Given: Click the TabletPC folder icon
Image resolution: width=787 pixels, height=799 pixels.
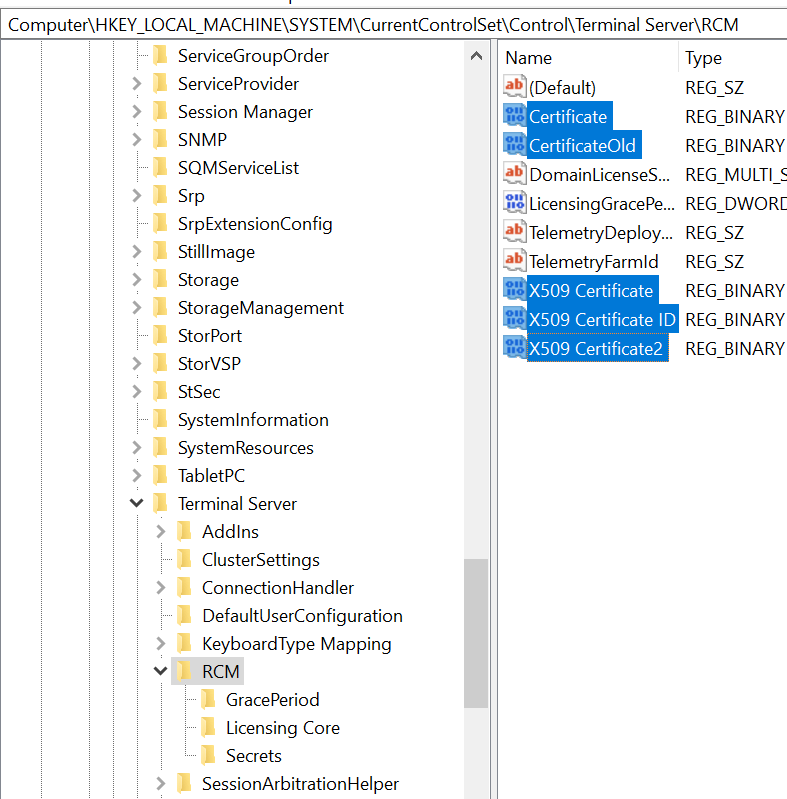Looking at the screenshot, I should click(160, 475).
